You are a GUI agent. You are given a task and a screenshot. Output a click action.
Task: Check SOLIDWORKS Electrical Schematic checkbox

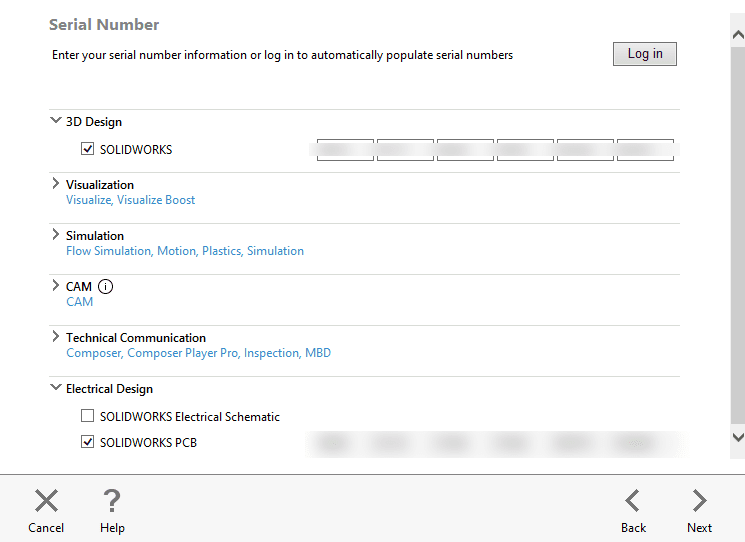pyautogui.click(x=87, y=416)
